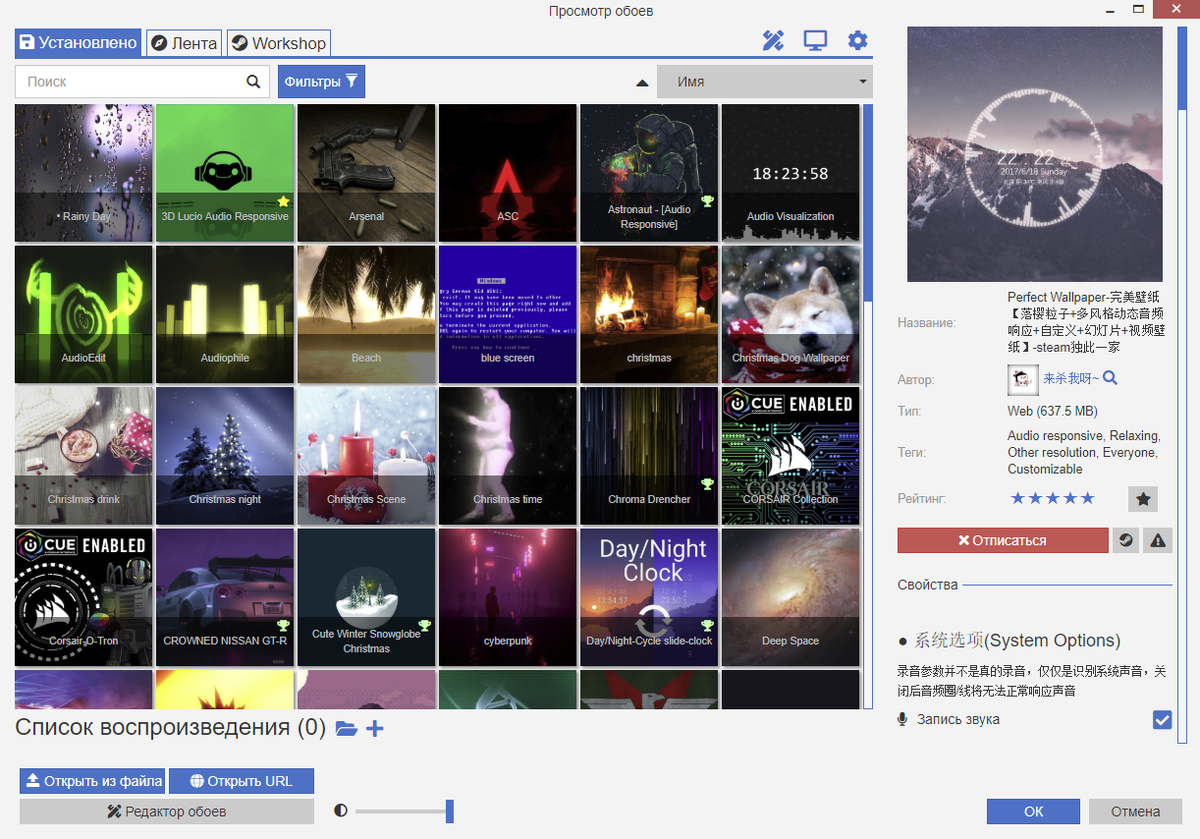Select Corsair-O-Tron wallpaper
Screen dimensions: 1200x839
pos(84,598)
